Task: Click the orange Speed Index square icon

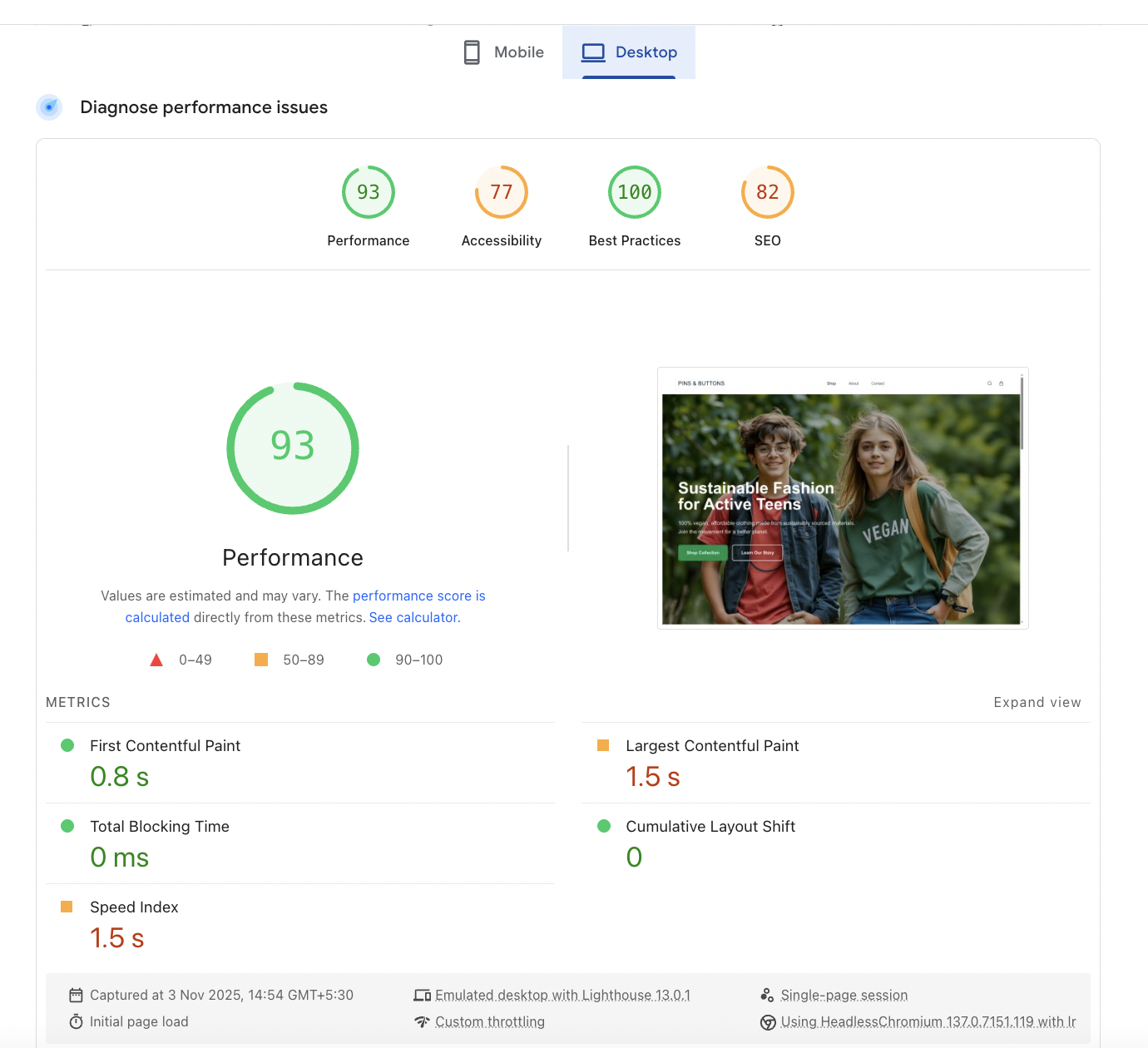Action: point(67,907)
